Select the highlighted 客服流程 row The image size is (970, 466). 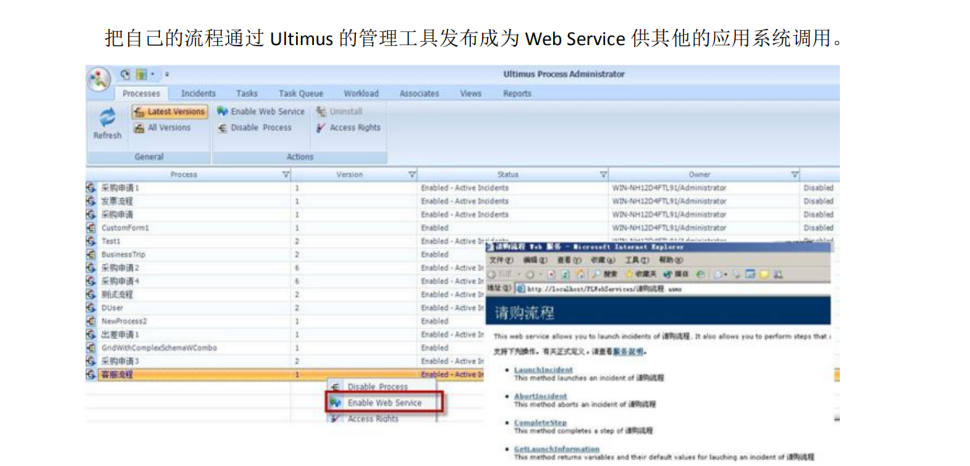(286, 374)
